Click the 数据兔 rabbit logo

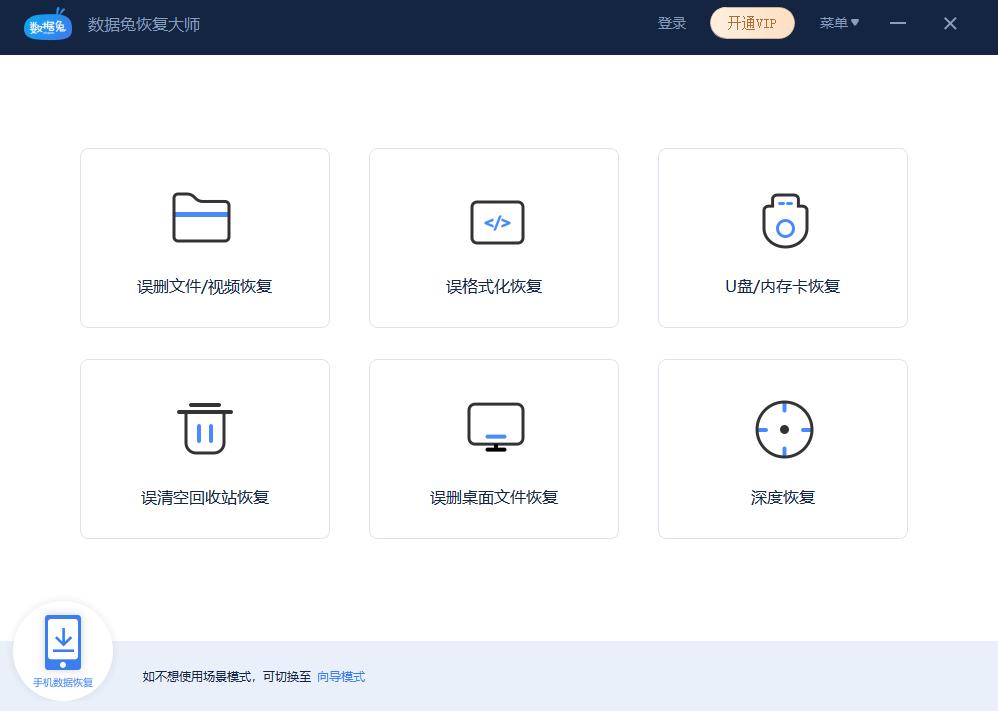(47, 26)
